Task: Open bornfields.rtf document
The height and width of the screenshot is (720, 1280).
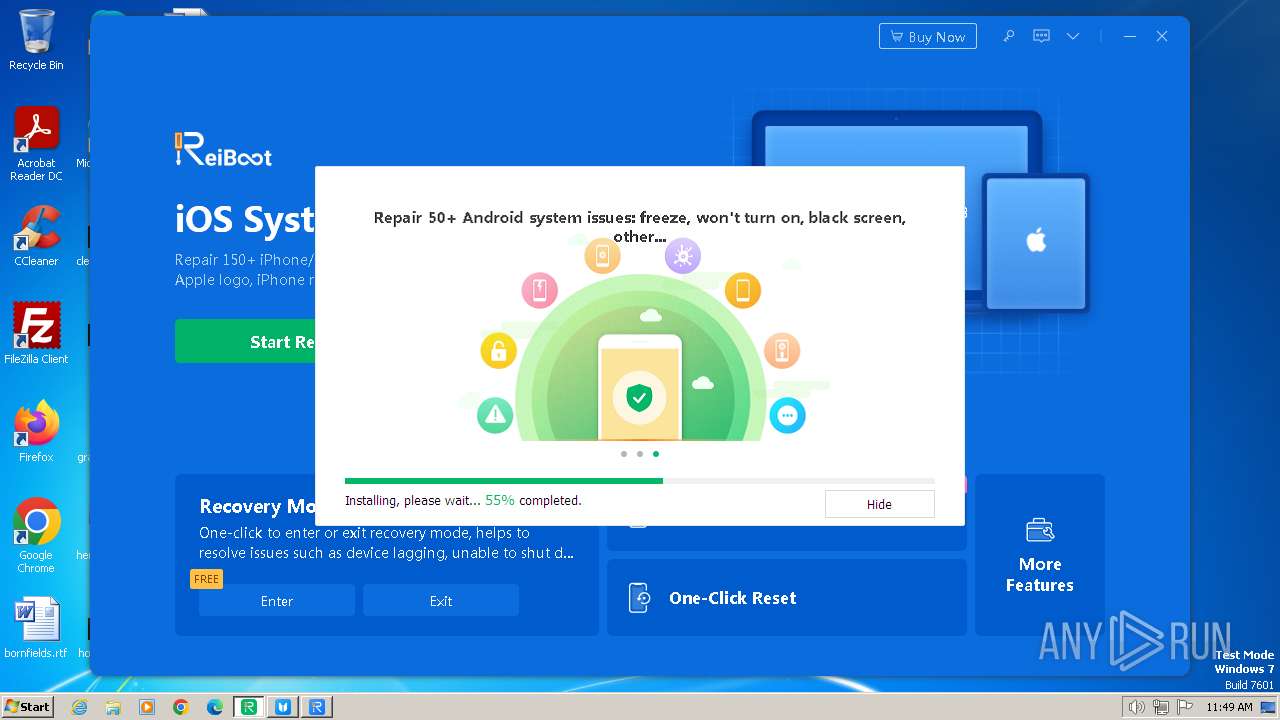Action: [x=36, y=628]
